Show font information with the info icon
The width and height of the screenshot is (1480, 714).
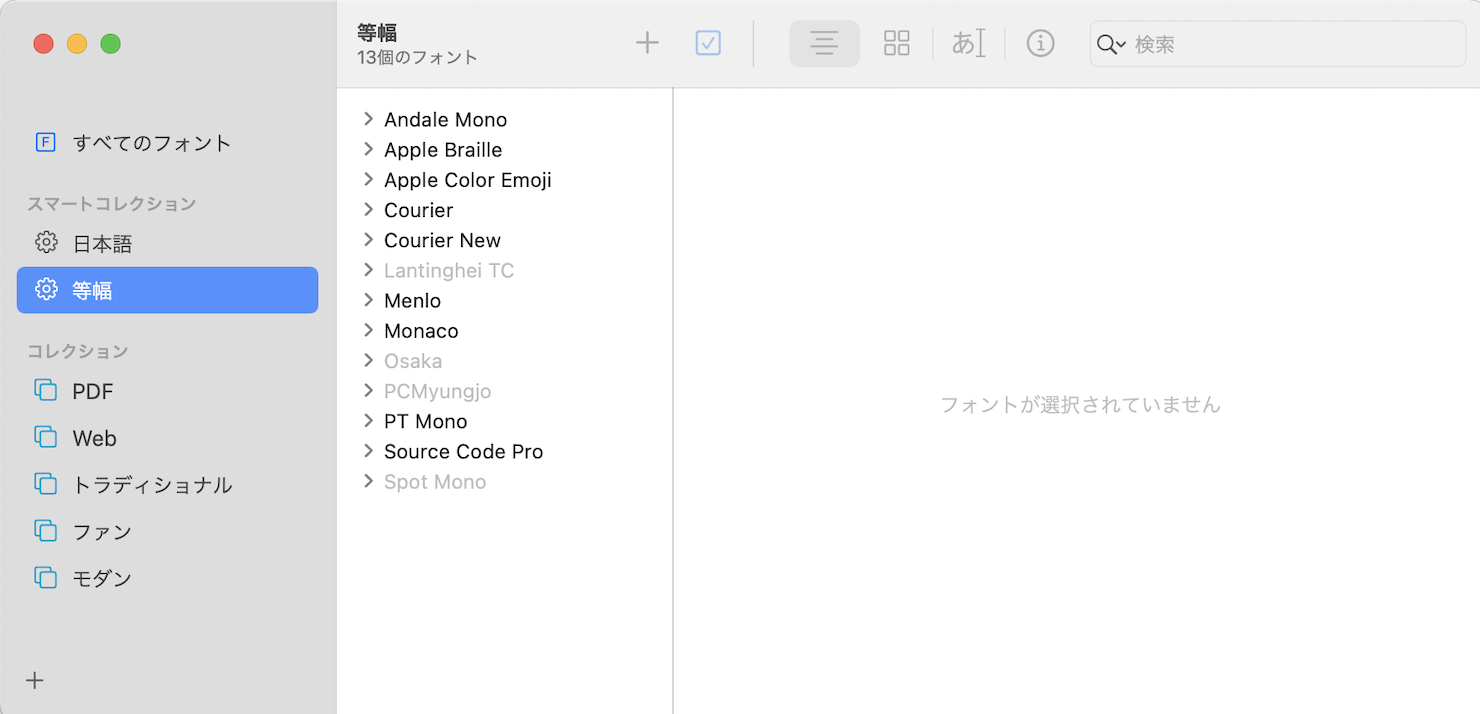[1040, 43]
